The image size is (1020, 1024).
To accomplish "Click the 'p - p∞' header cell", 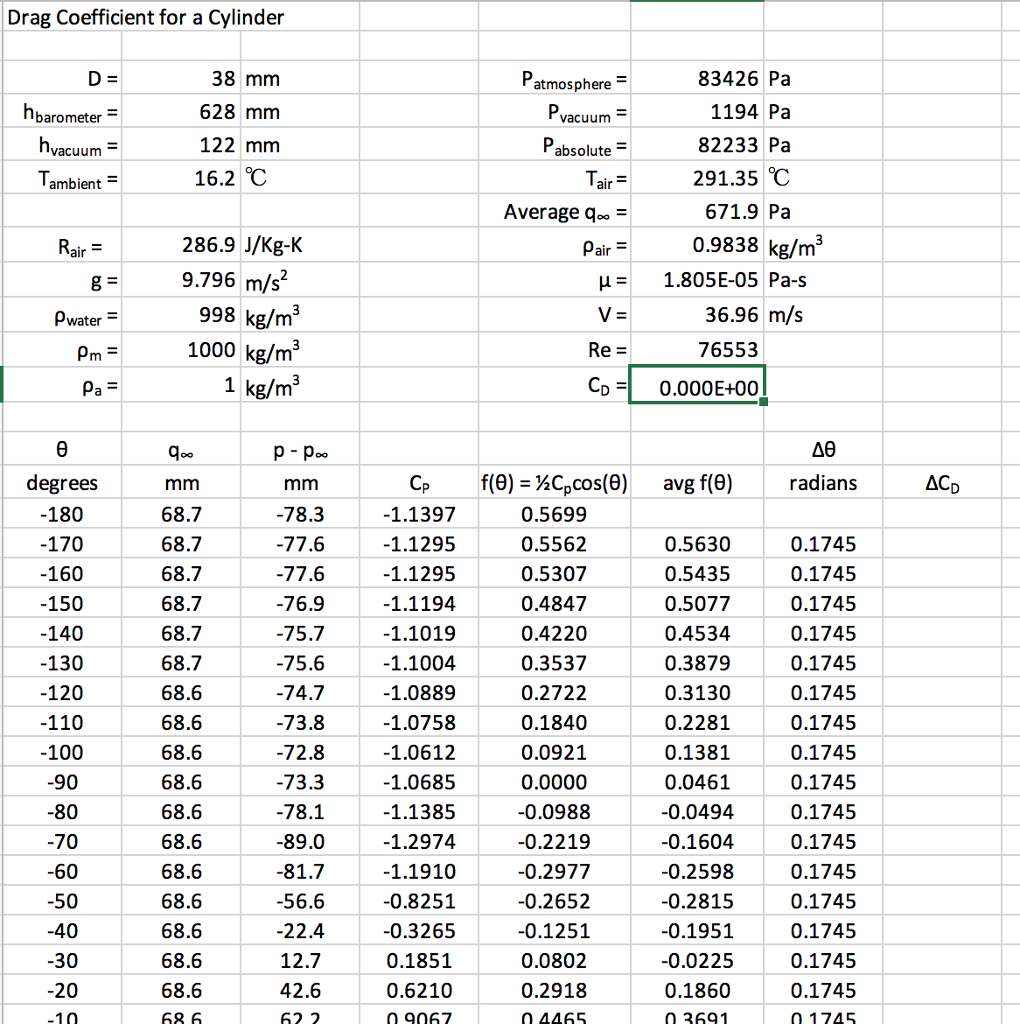I will coord(300,451).
